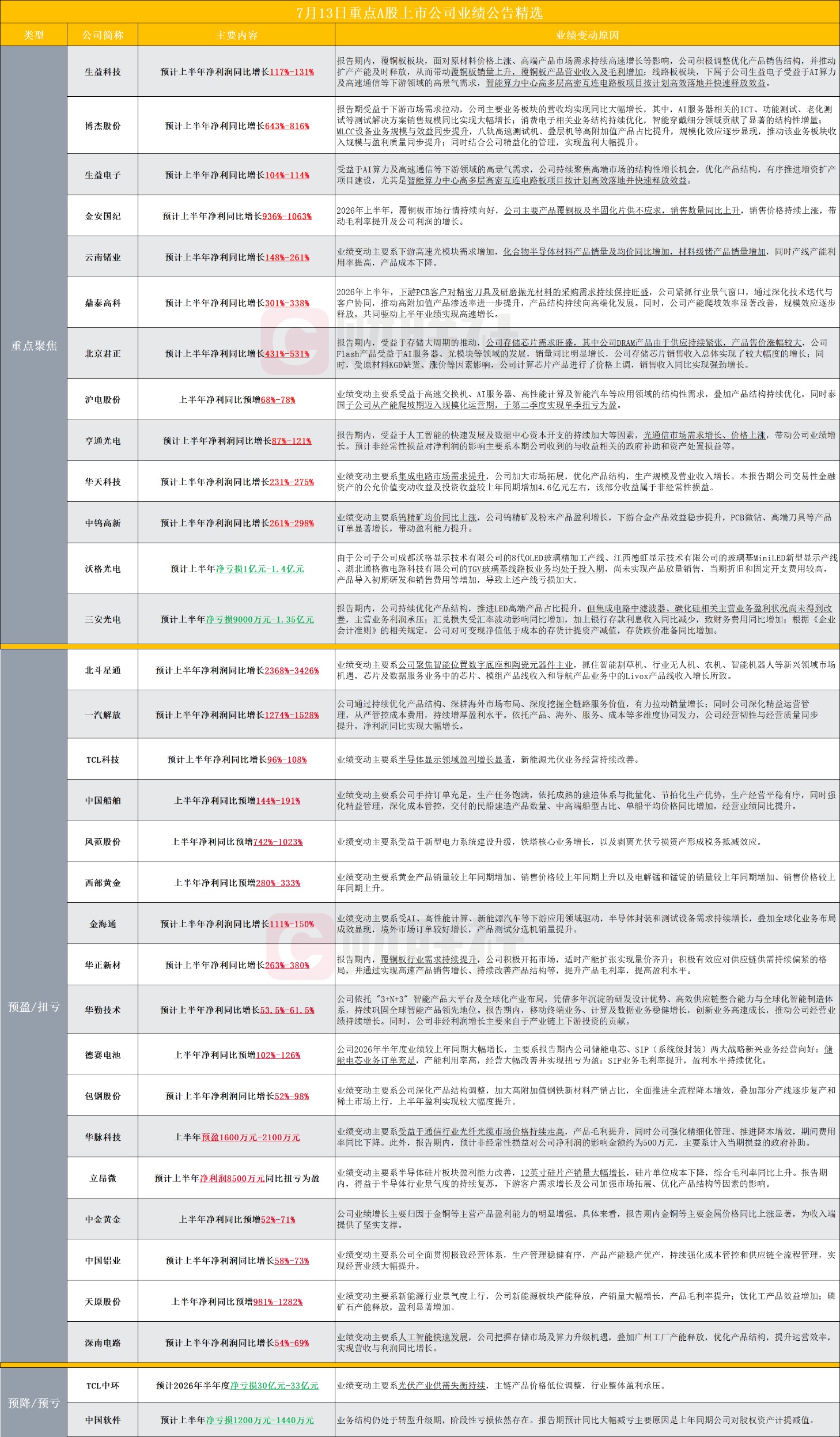Open the 净亏损30亿元-33亿元 underlined text

[x=274, y=1385]
